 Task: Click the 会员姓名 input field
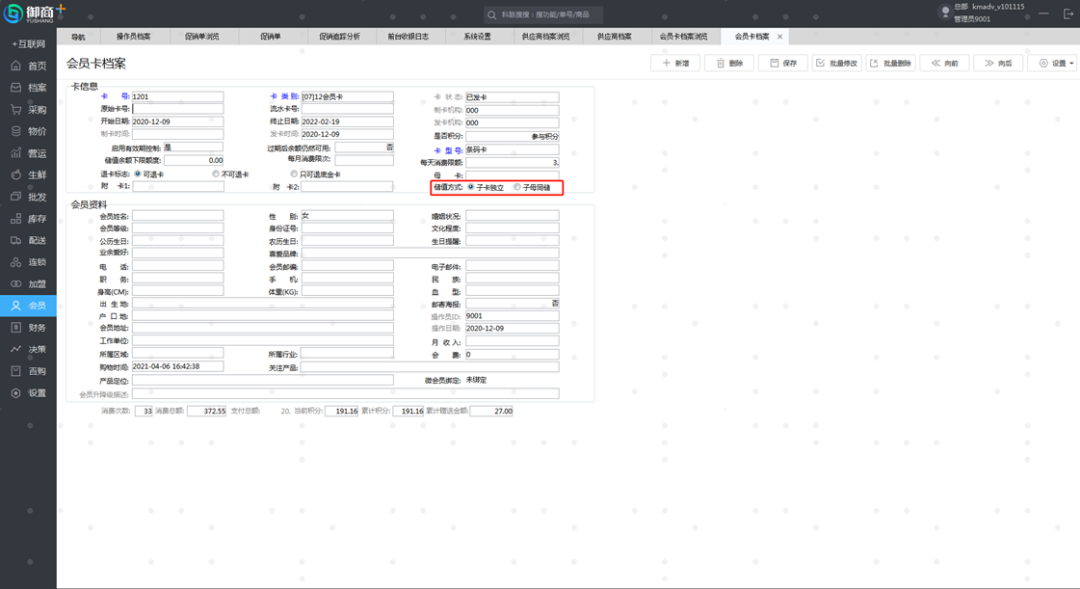(x=178, y=216)
